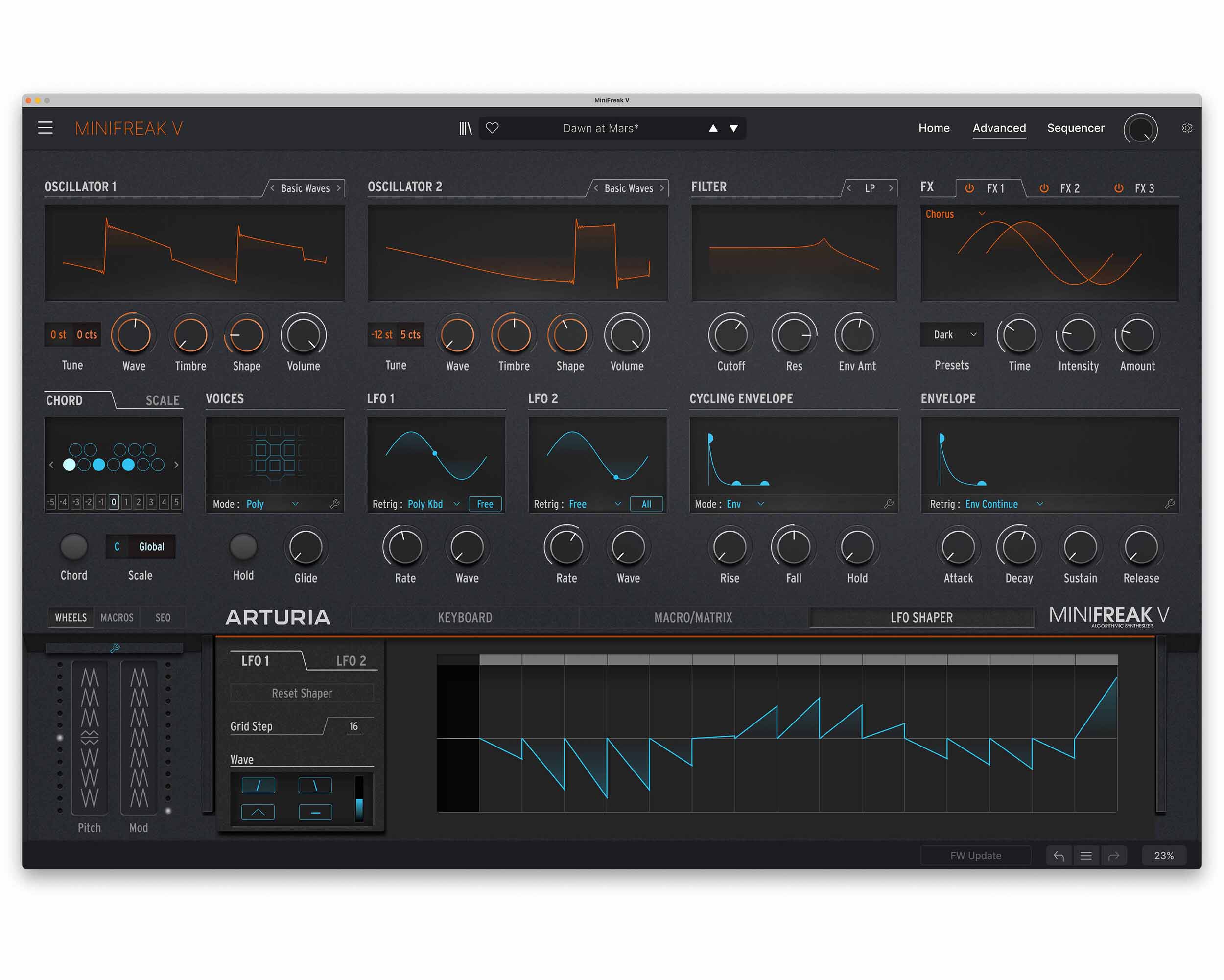The image size is (1224, 980).
Task: Undo last action arrow
Action: pos(1059,856)
